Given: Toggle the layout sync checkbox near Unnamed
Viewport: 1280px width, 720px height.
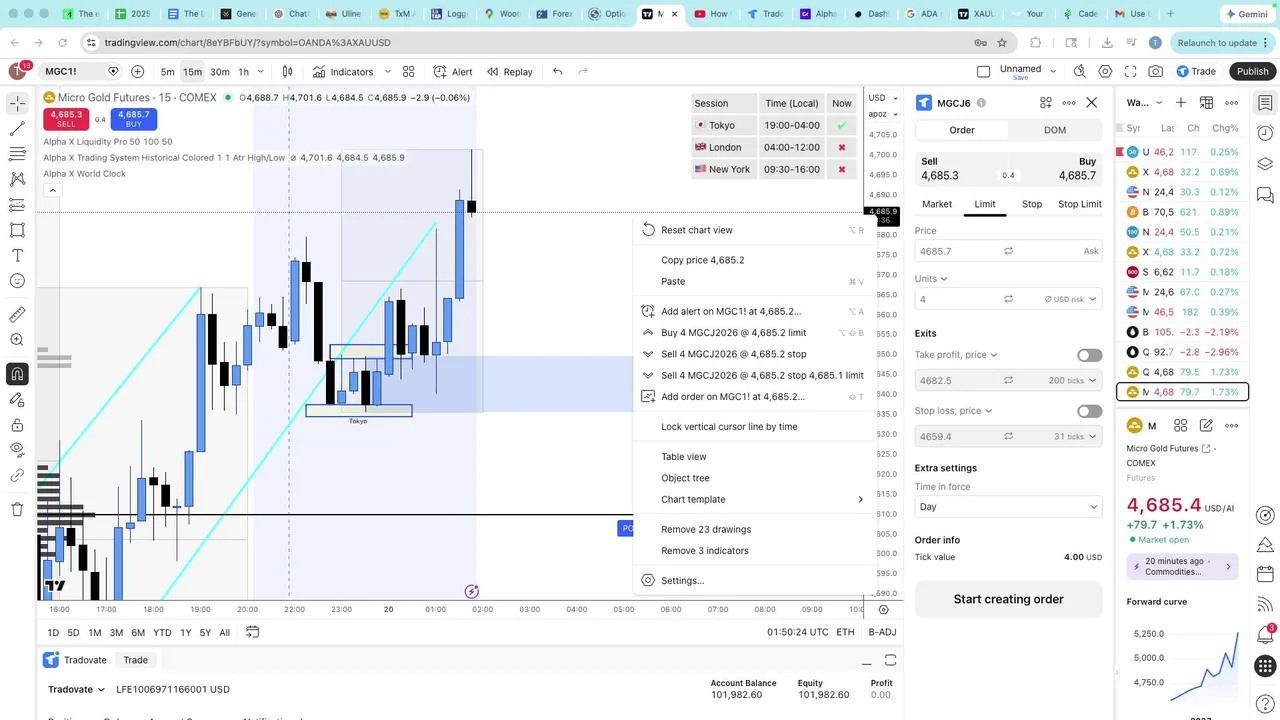Looking at the screenshot, I should pyautogui.click(x=983, y=72).
